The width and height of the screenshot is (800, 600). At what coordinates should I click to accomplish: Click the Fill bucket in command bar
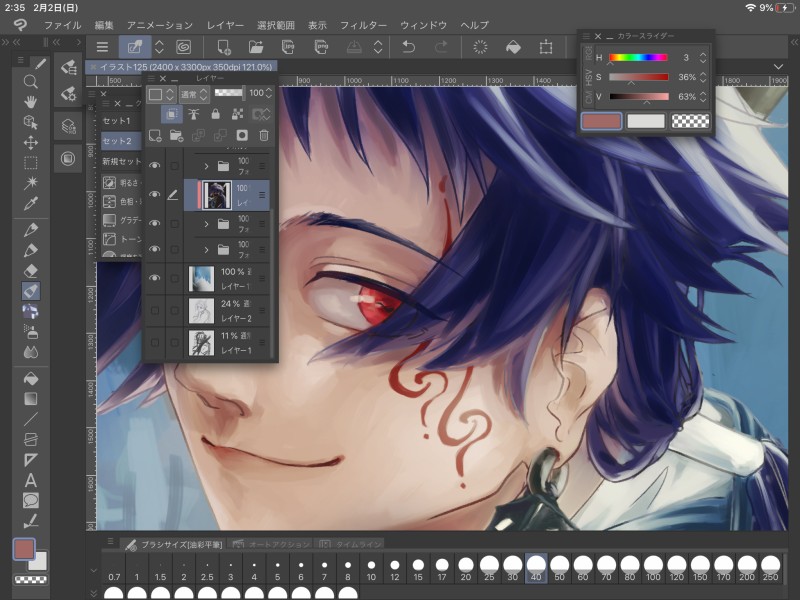coord(513,47)
